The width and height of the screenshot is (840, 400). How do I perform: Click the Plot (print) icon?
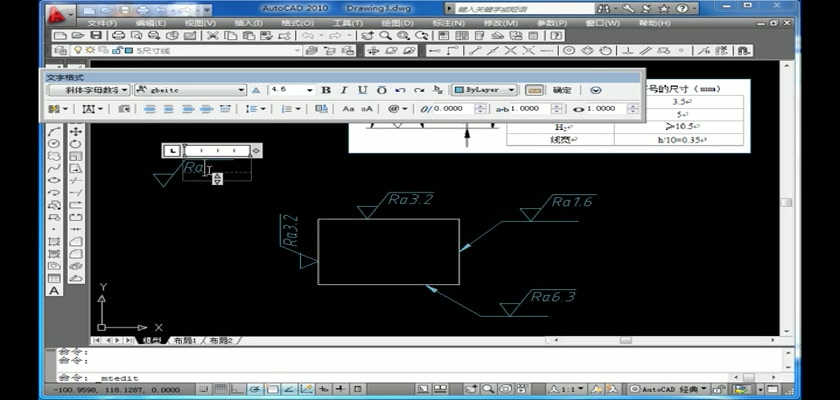pos(118,36)
